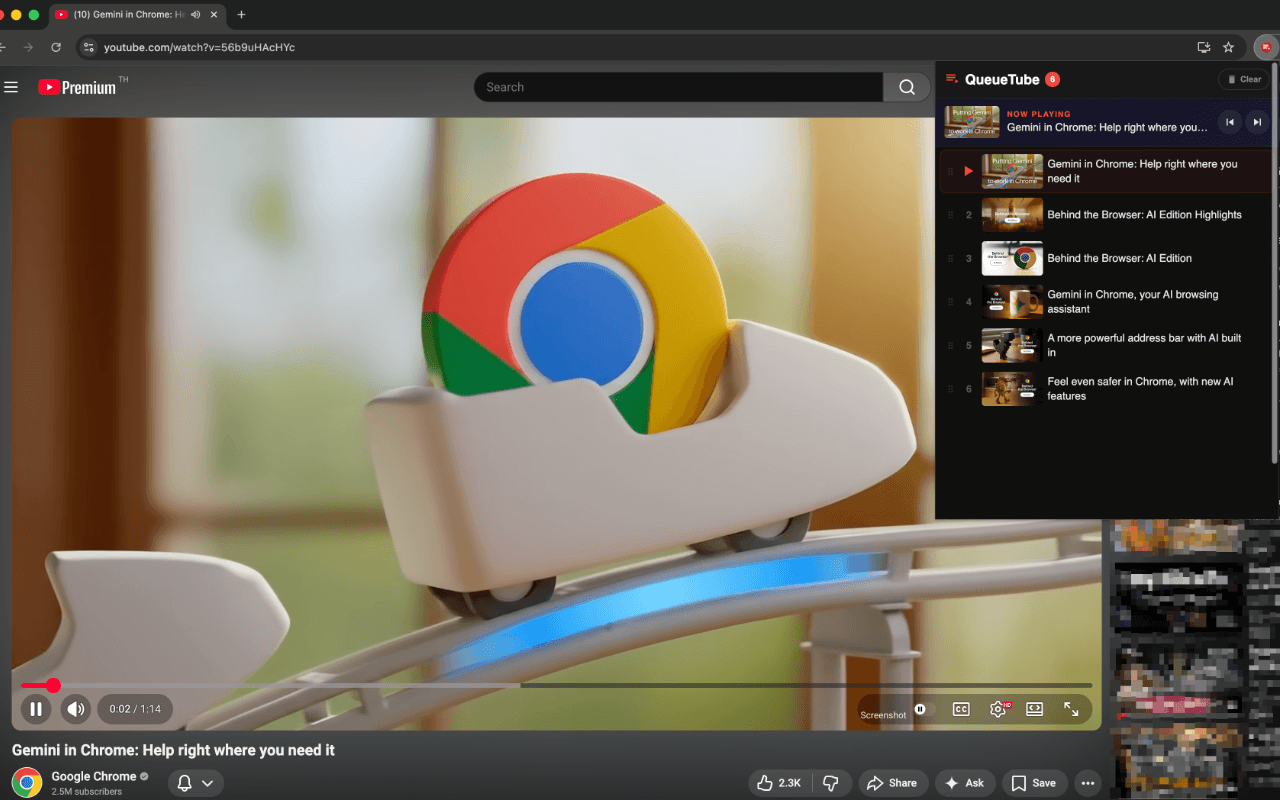Screen dimensions: 1280x800
Task: Click the Ask button under the video
Action: click(965, 783)
